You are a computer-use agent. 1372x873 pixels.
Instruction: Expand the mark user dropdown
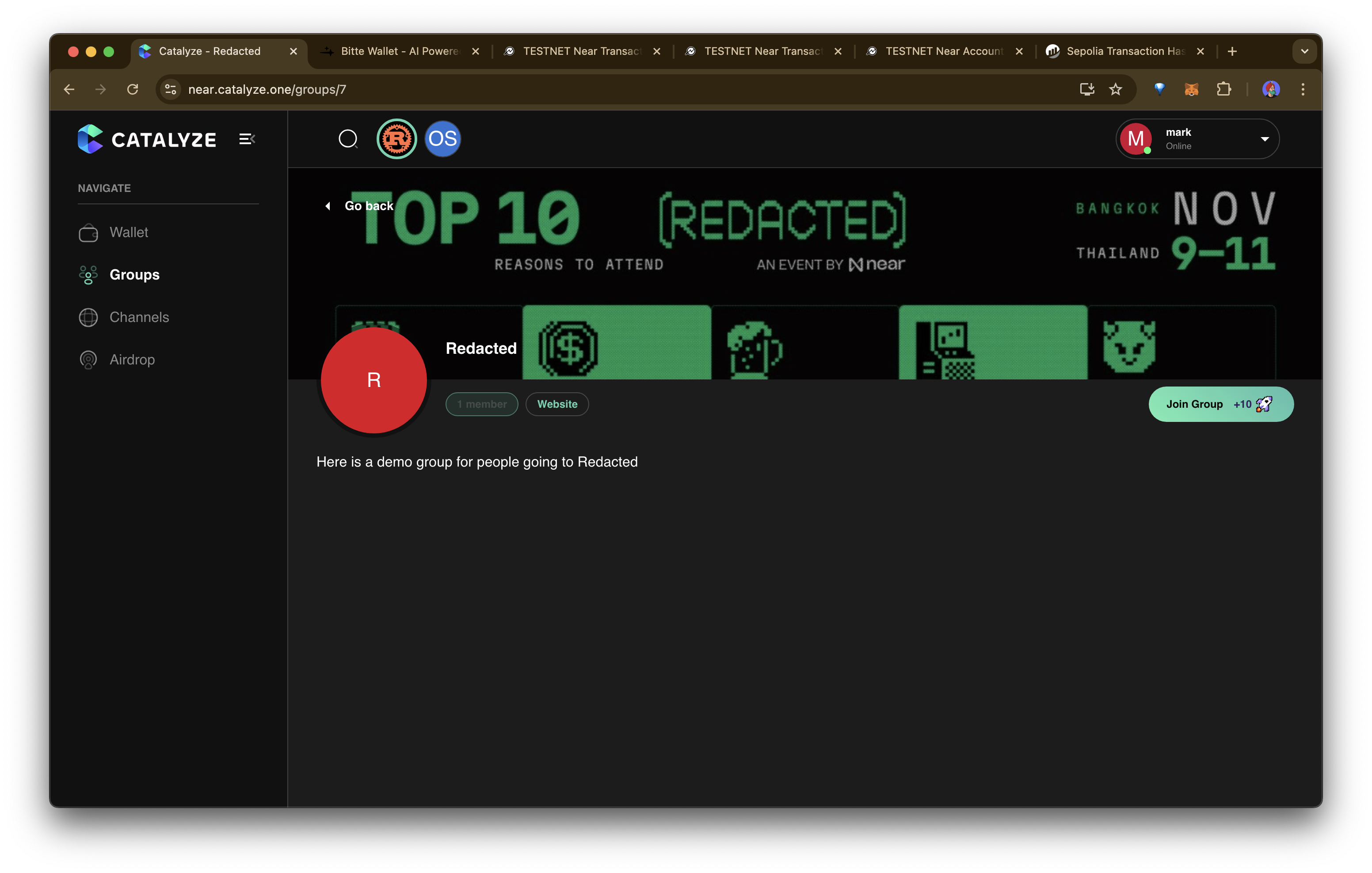1264,139
